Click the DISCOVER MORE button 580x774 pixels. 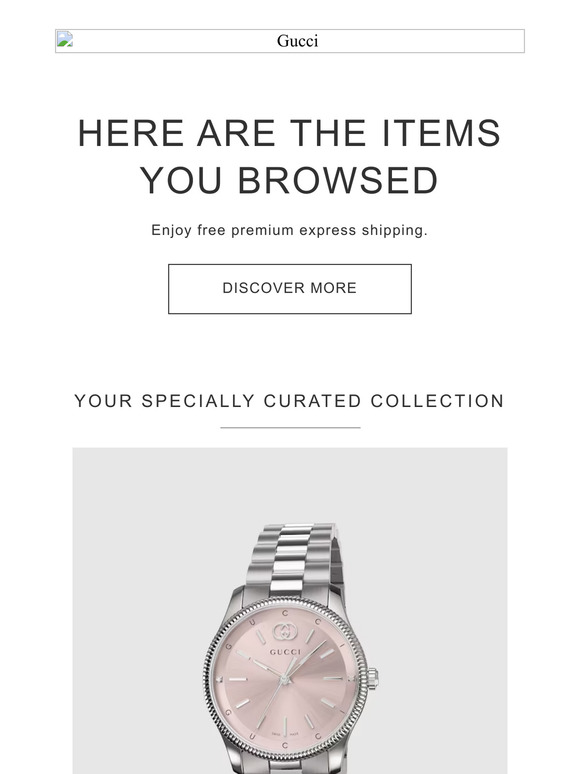tap(290, 289)
